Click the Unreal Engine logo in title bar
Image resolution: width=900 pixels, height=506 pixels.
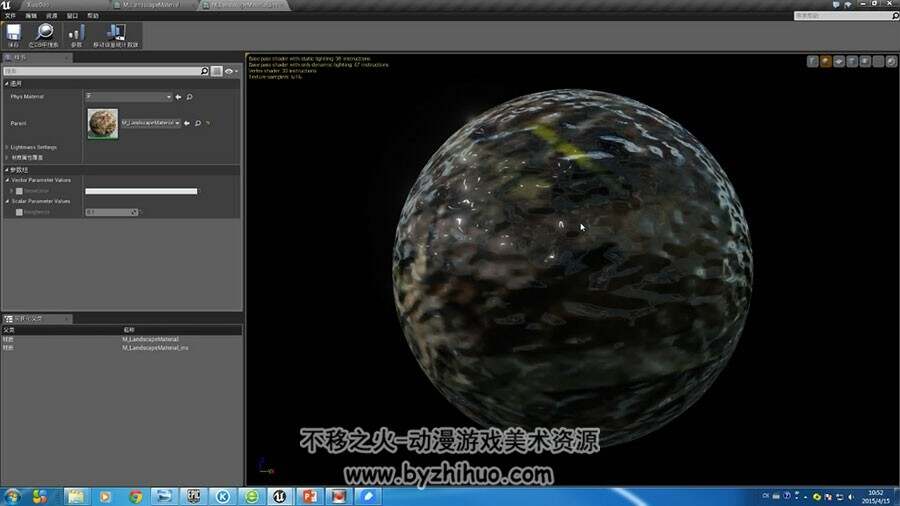[6, 5]
